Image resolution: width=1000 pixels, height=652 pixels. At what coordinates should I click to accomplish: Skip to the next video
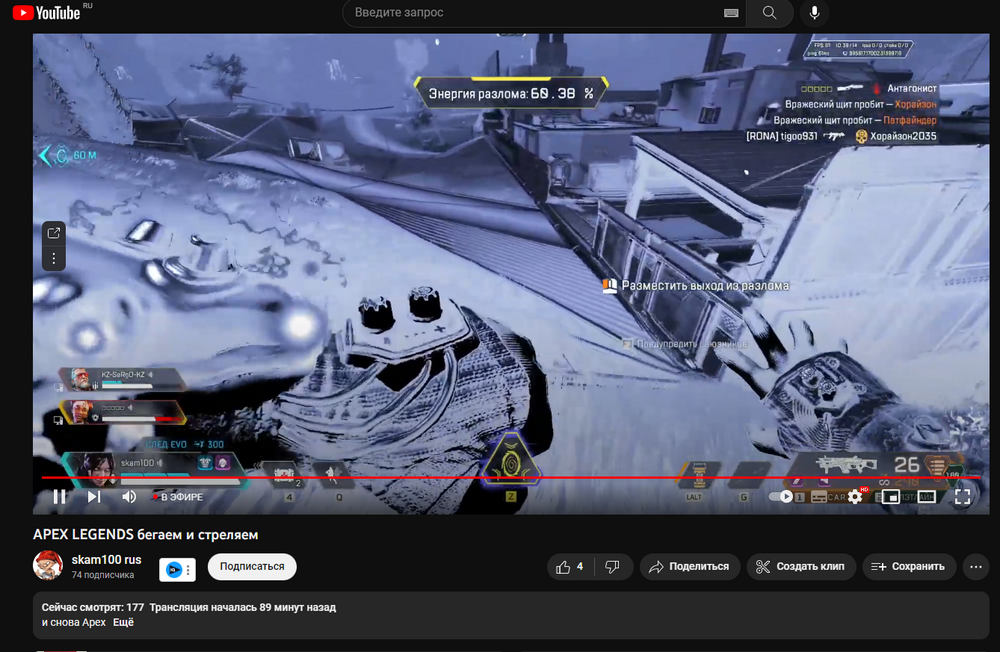tap(94, 496)
